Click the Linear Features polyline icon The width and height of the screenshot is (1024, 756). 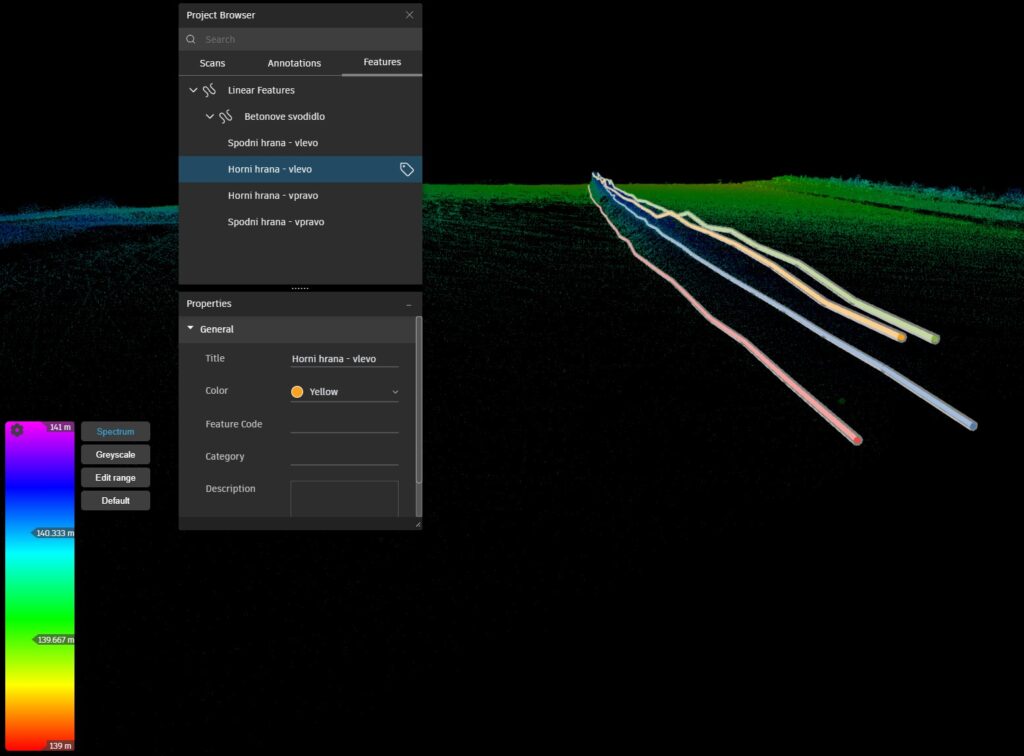point(210,90)
